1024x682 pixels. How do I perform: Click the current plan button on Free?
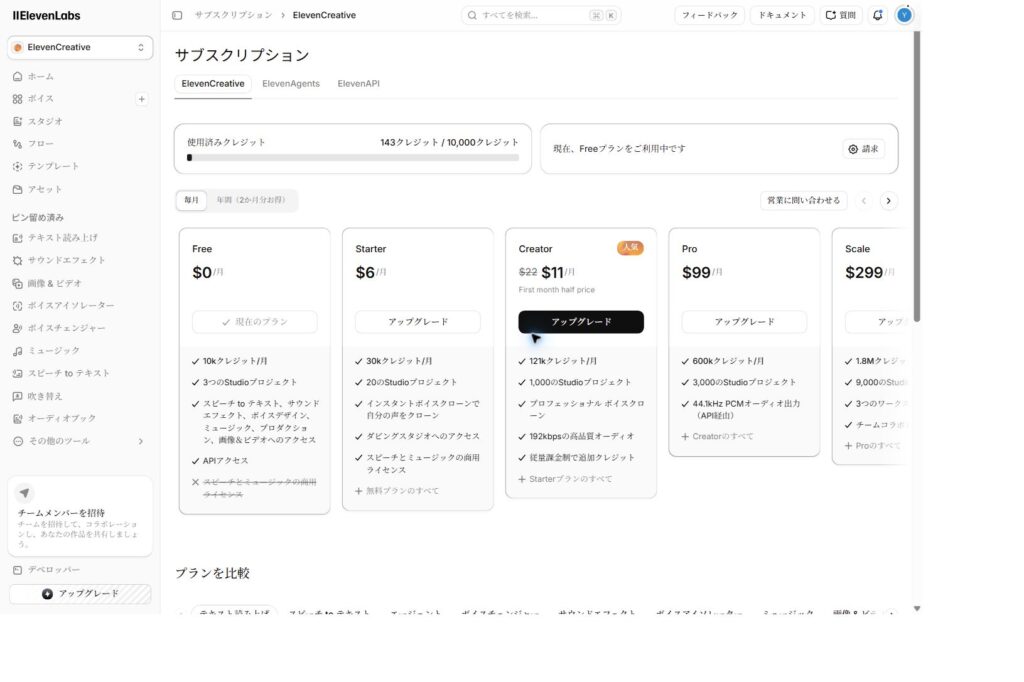255,321
